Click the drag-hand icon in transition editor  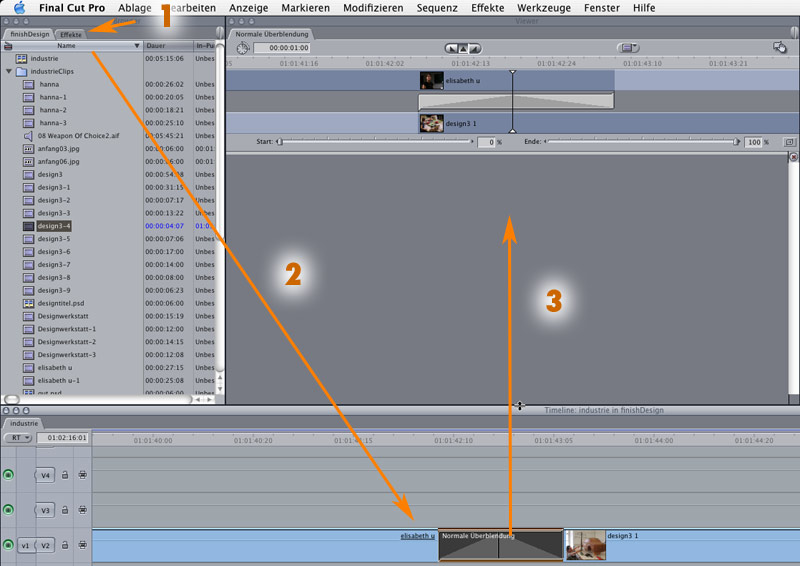pyautogui.click(x=779, y=47)
